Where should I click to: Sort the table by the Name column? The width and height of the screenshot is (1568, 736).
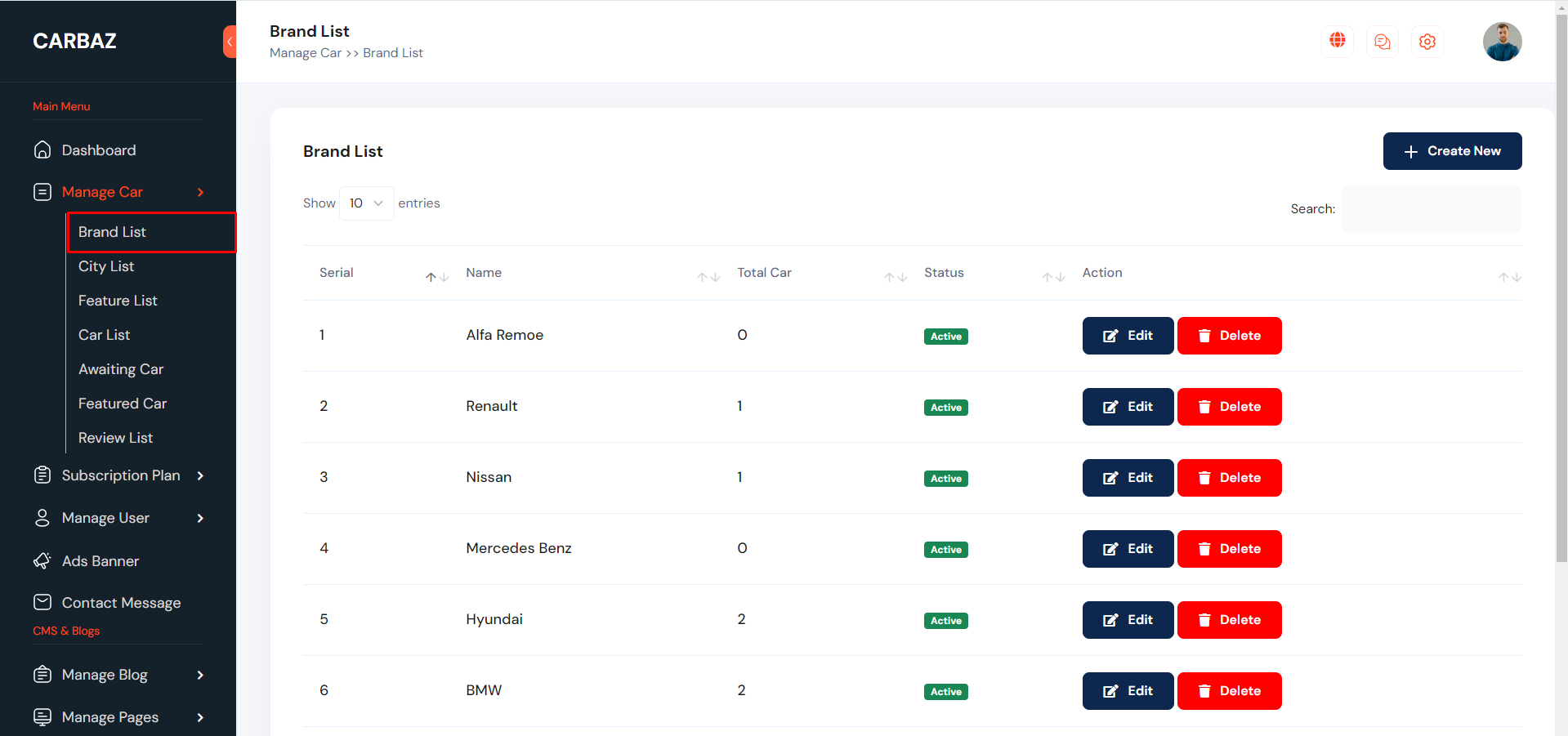(708, 277)
